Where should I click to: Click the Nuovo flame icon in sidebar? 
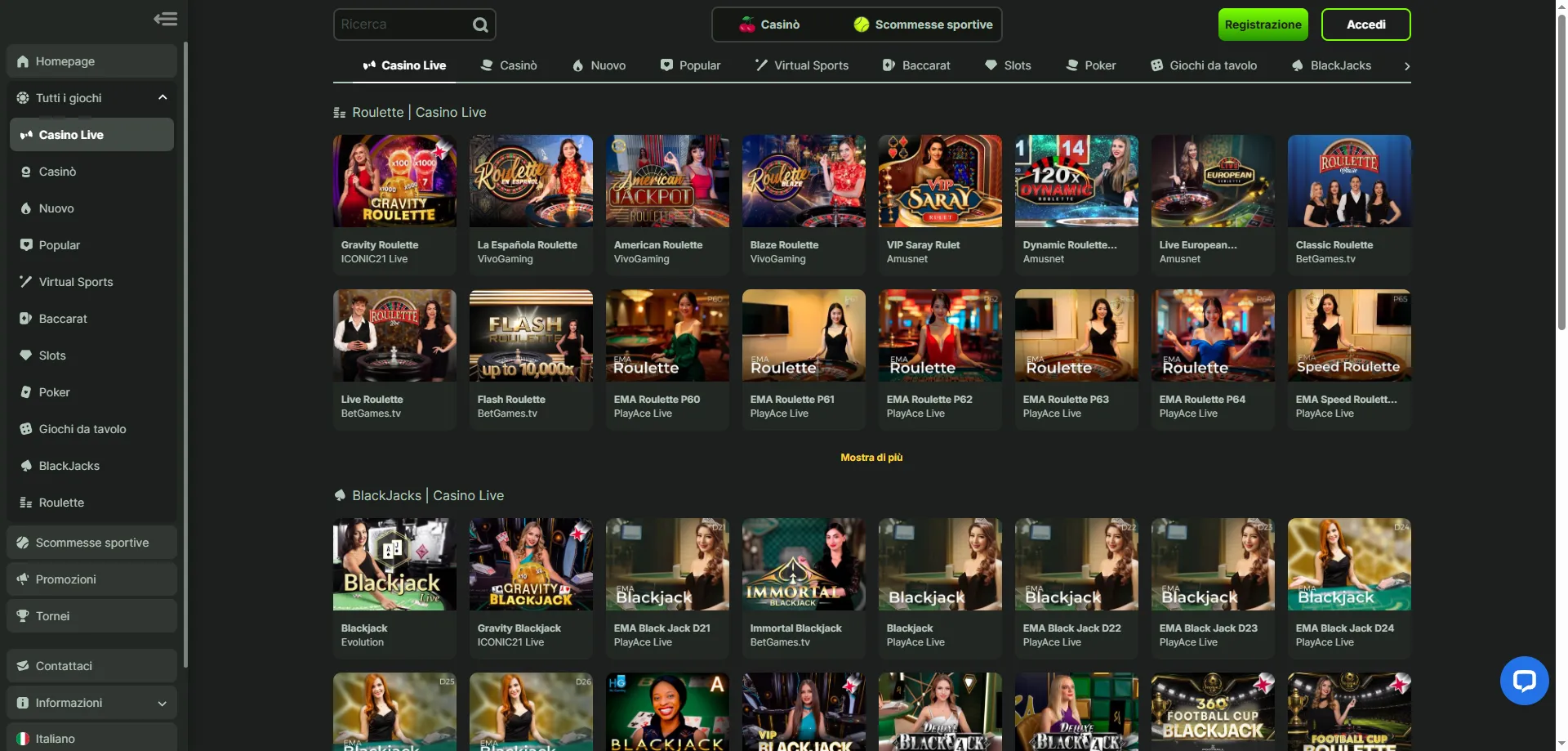click(x=26, y=208)
